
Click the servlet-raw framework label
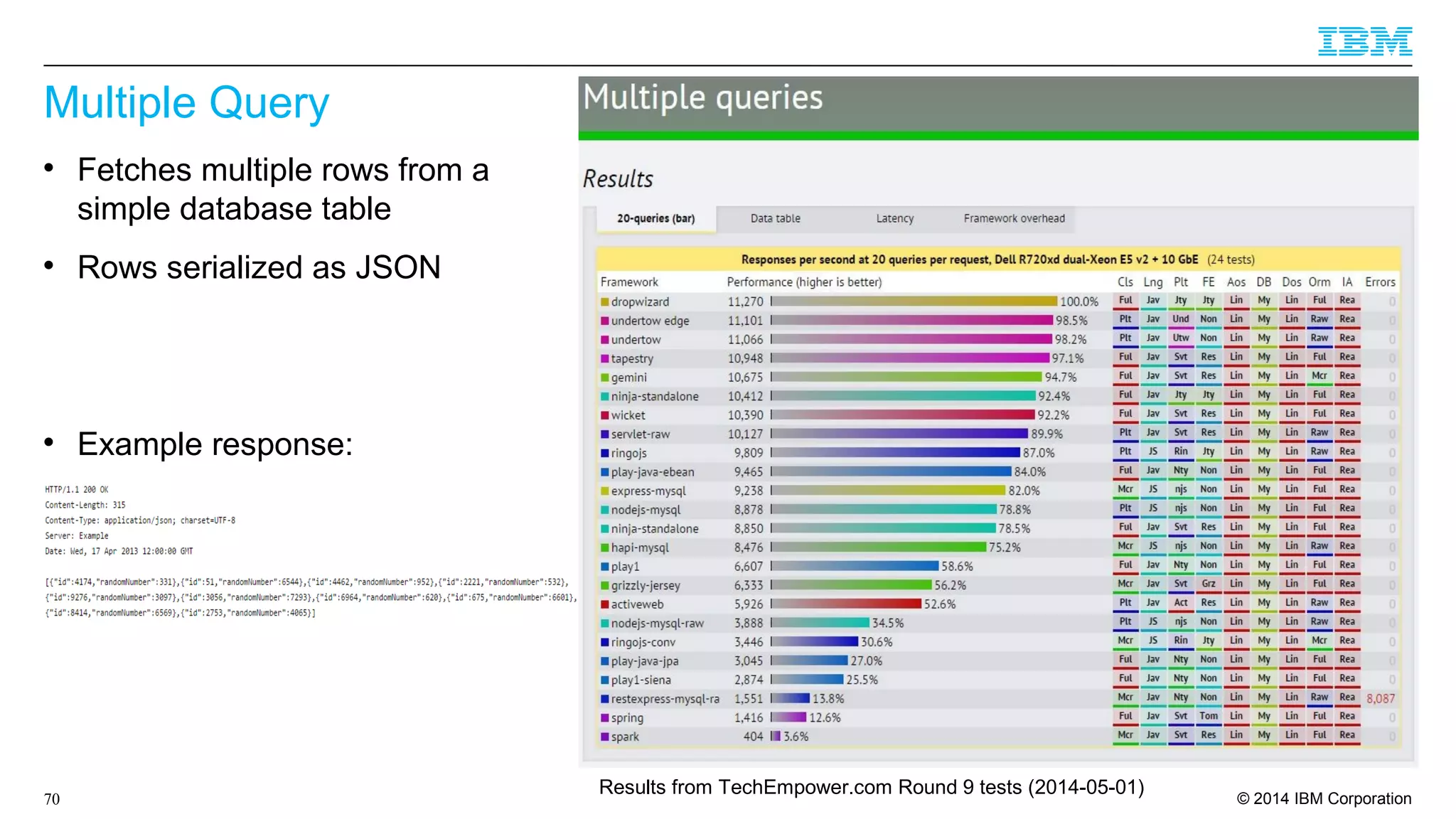tap(640, 434)
